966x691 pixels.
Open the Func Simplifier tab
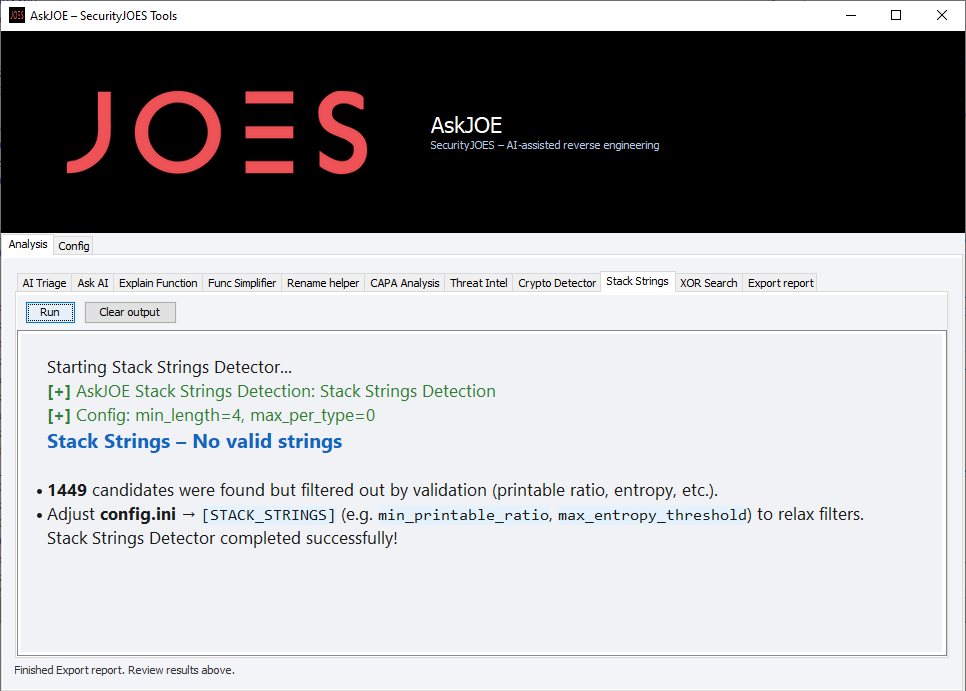click(242, 283)
